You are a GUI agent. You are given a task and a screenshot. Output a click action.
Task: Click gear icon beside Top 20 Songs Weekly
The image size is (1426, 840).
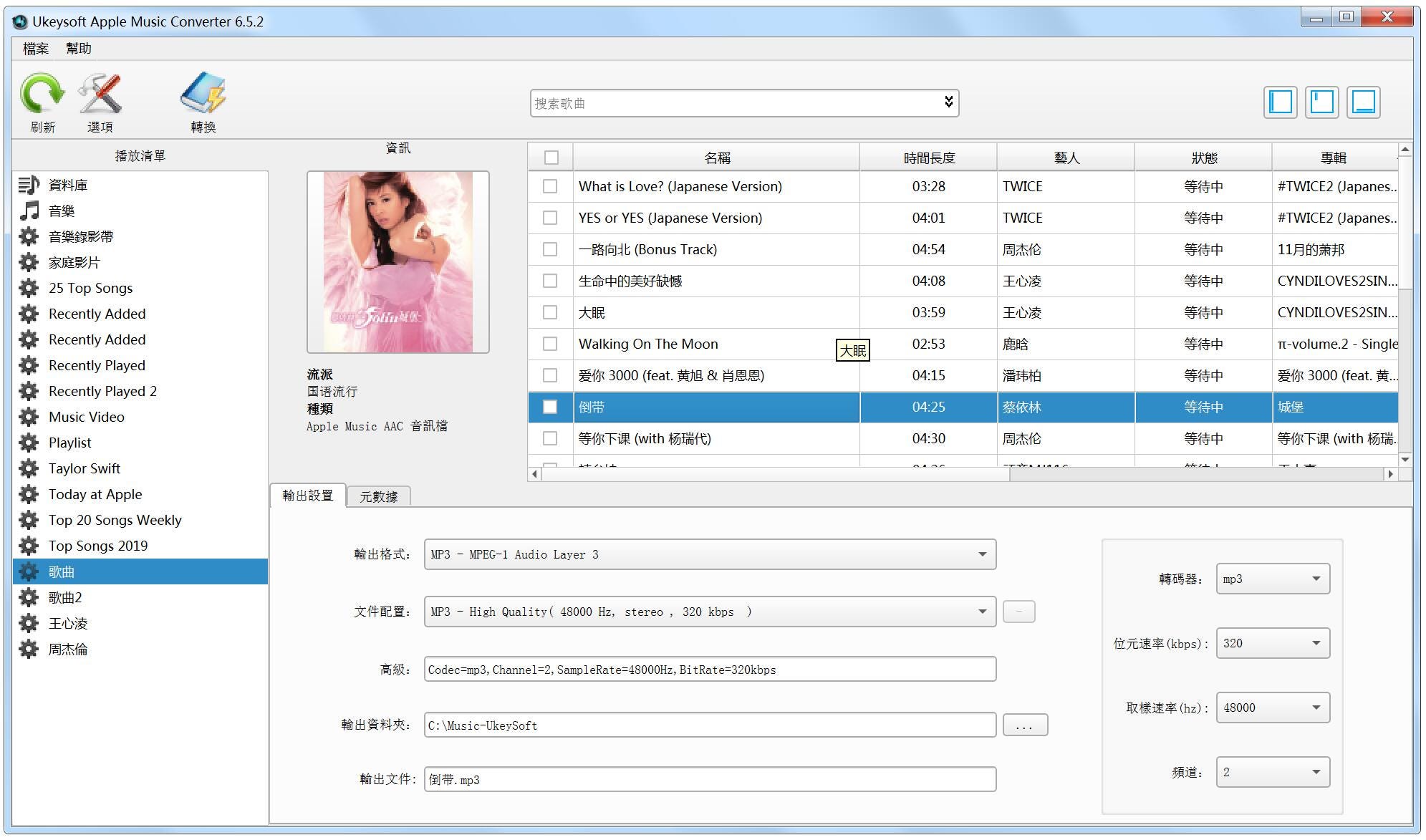coord(29,521)
